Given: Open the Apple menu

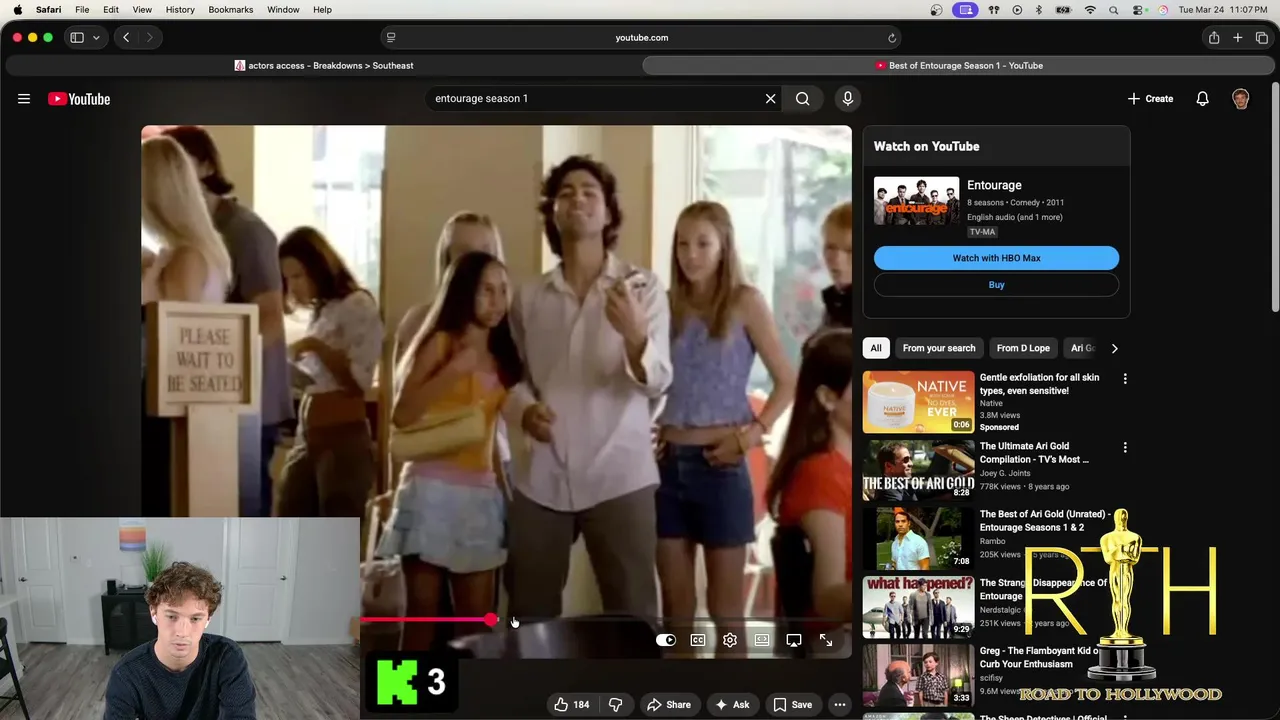Looking at the screenshot, I should [x=17, y=10].
